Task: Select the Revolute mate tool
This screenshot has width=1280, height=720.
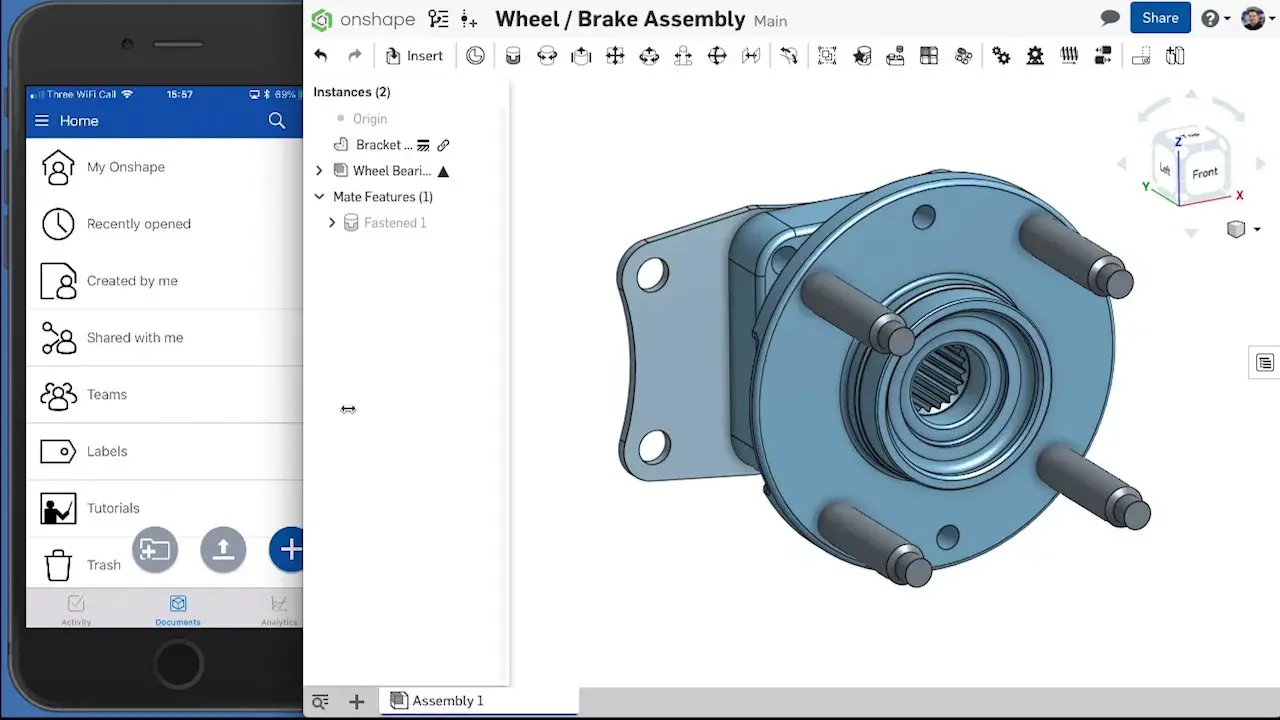Action: point(547,55)
